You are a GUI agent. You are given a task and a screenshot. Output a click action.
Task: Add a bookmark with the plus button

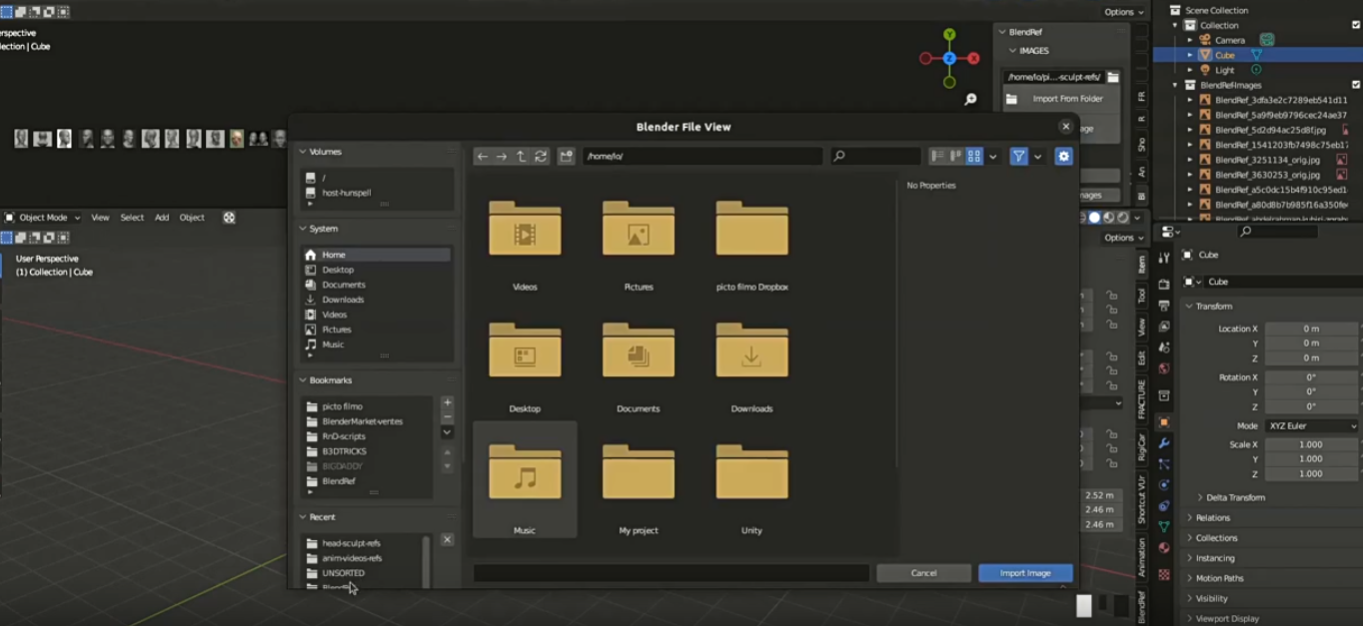447,403
